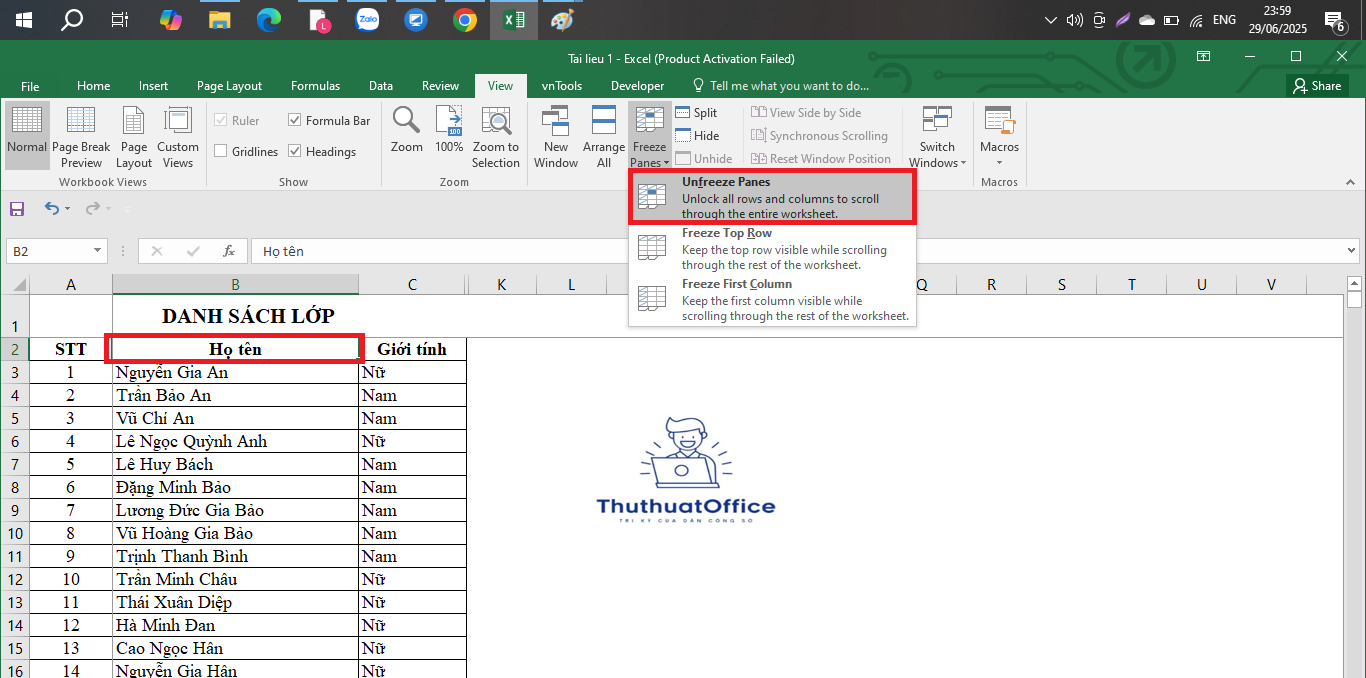This screenshot has height=678, width=1366.
Task: Set zoom to 100%
Action: click(x=449, y=130)
